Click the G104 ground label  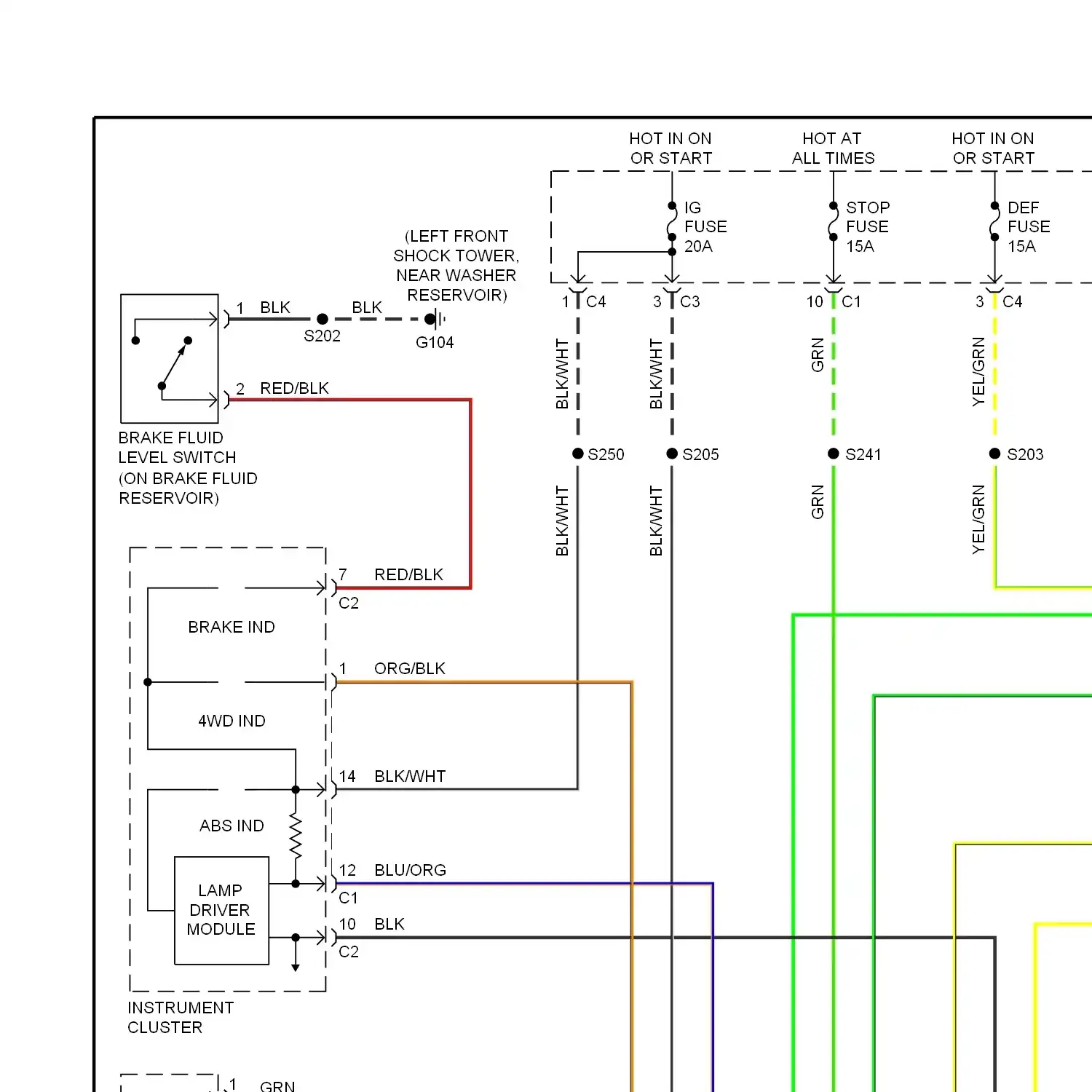435,342
